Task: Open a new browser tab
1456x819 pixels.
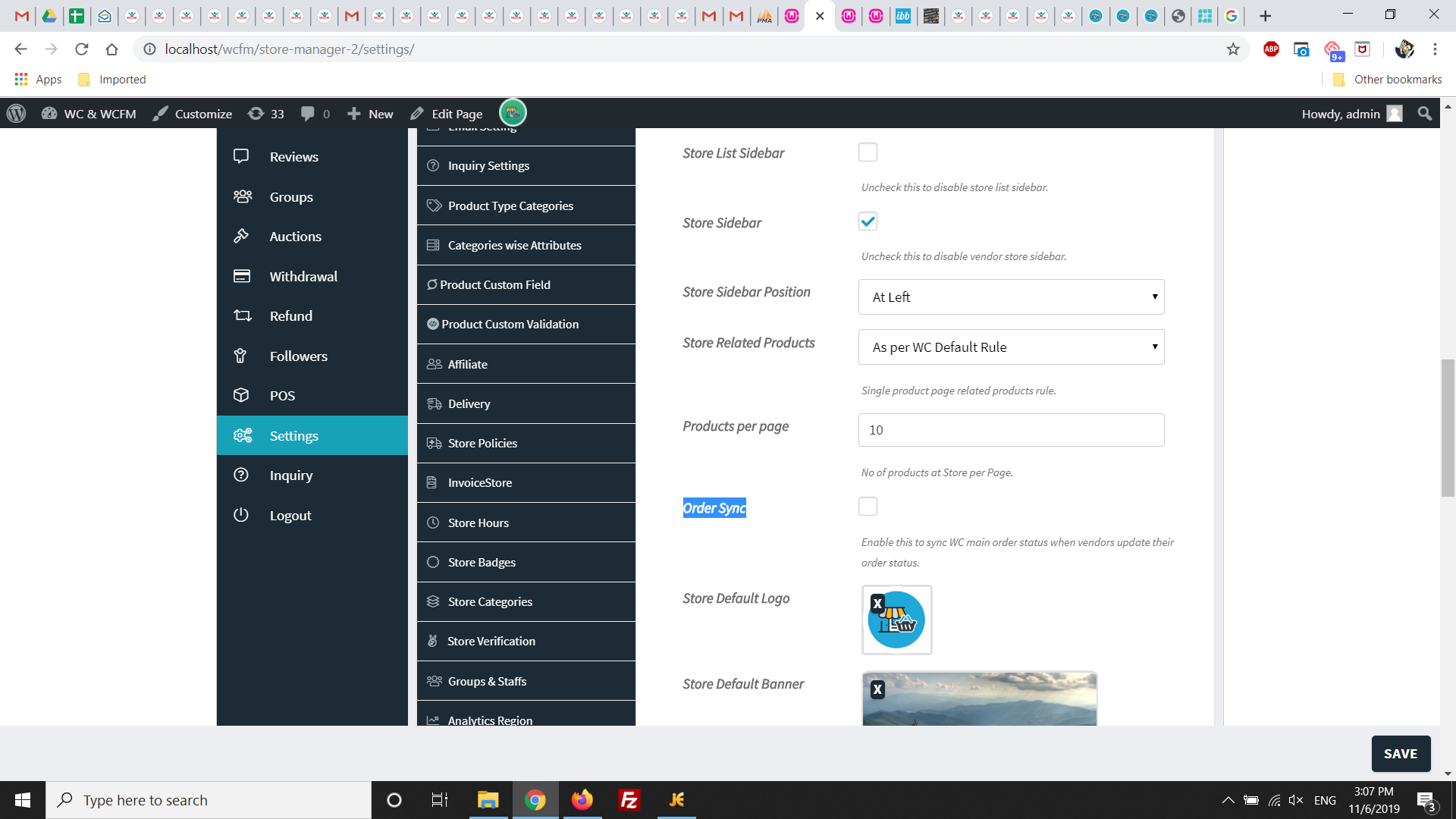Action: click(1265, 16)
